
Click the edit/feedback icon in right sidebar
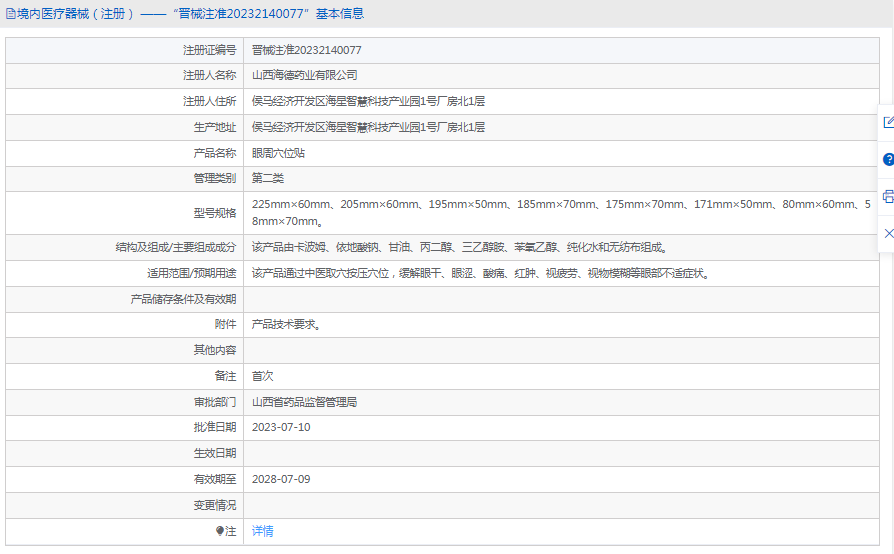click(x=888, y=122)
